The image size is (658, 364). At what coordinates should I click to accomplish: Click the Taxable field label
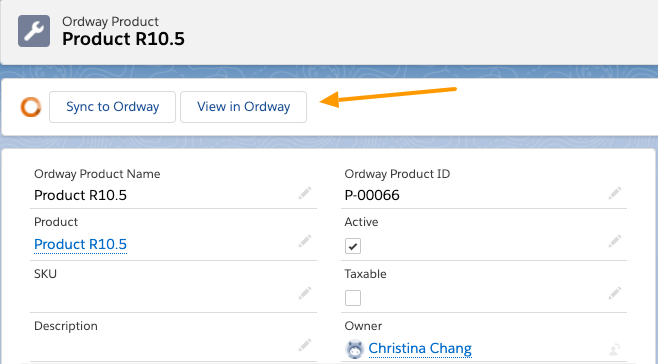(x=366, y=274)
